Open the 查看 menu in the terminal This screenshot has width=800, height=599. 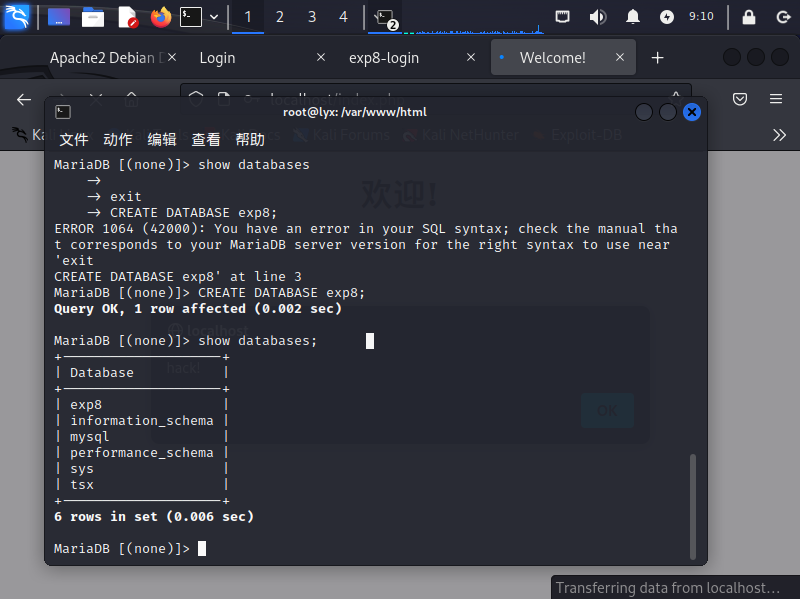coord(206,139)
